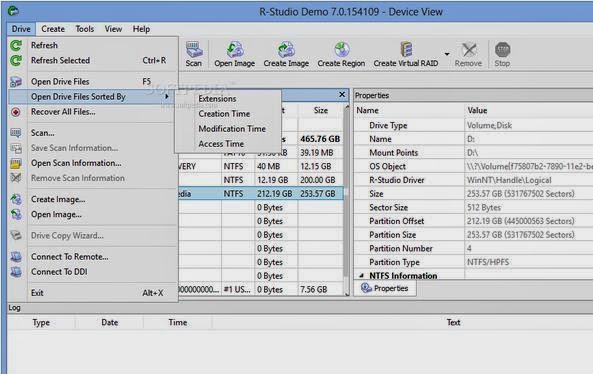Click the Text column header in Log
Image resolution: width=593 pixels, height=374 pixels.
pos(453,323)
